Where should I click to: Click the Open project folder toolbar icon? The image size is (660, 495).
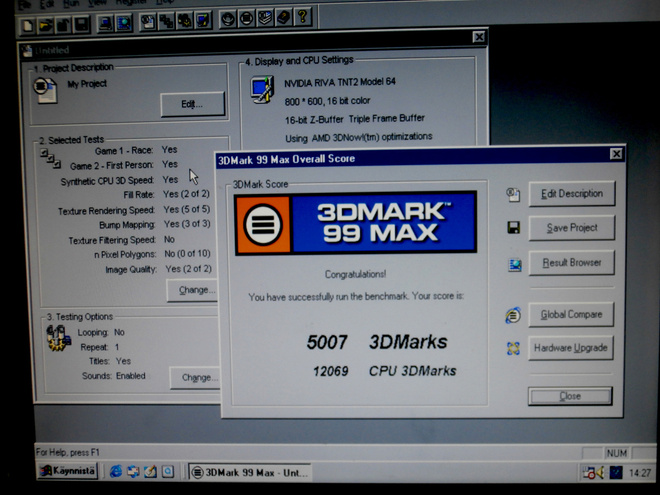(x=45, y=25)
